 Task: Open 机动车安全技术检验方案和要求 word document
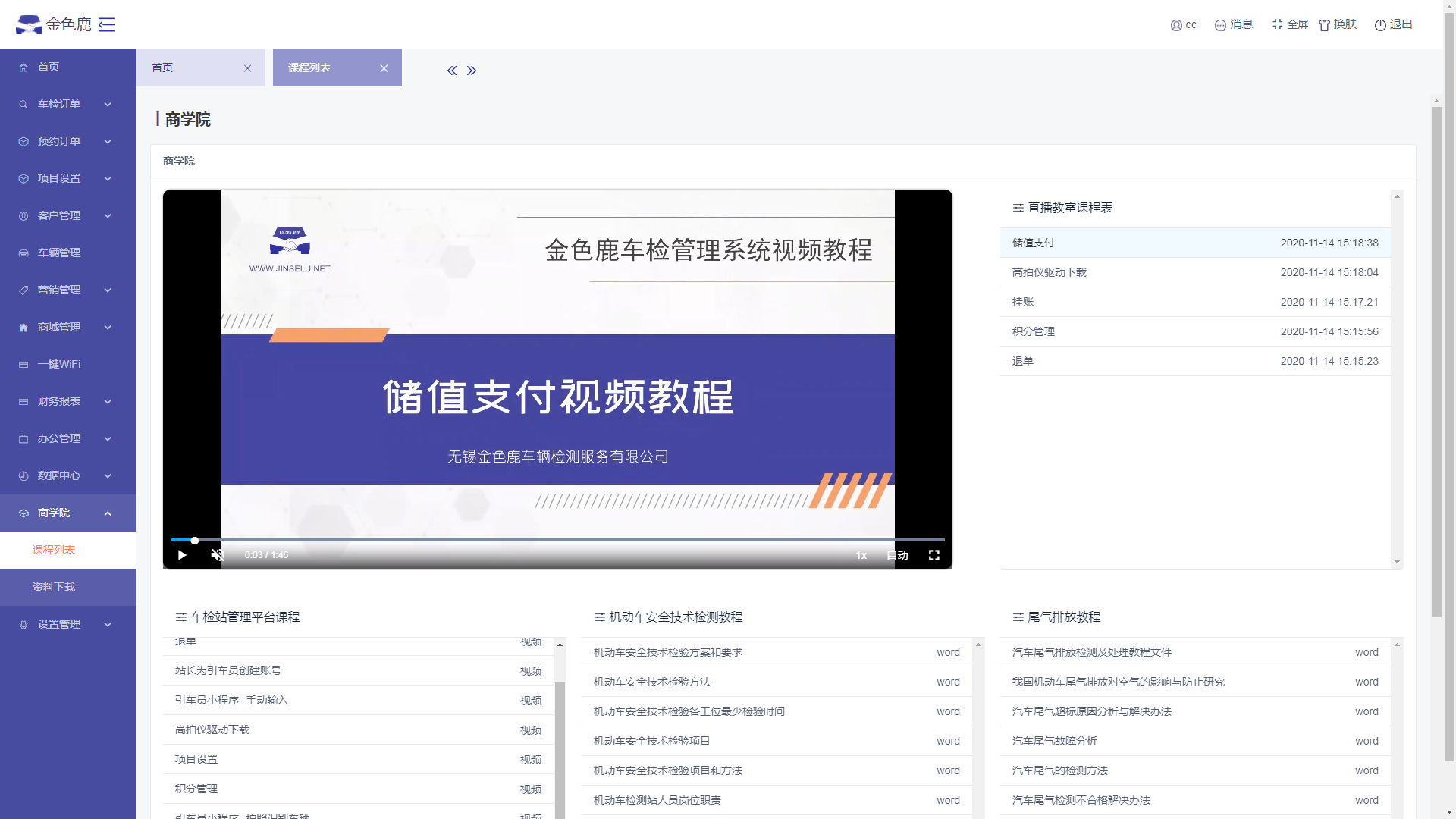pyautogui.click(x=777, y=652)
